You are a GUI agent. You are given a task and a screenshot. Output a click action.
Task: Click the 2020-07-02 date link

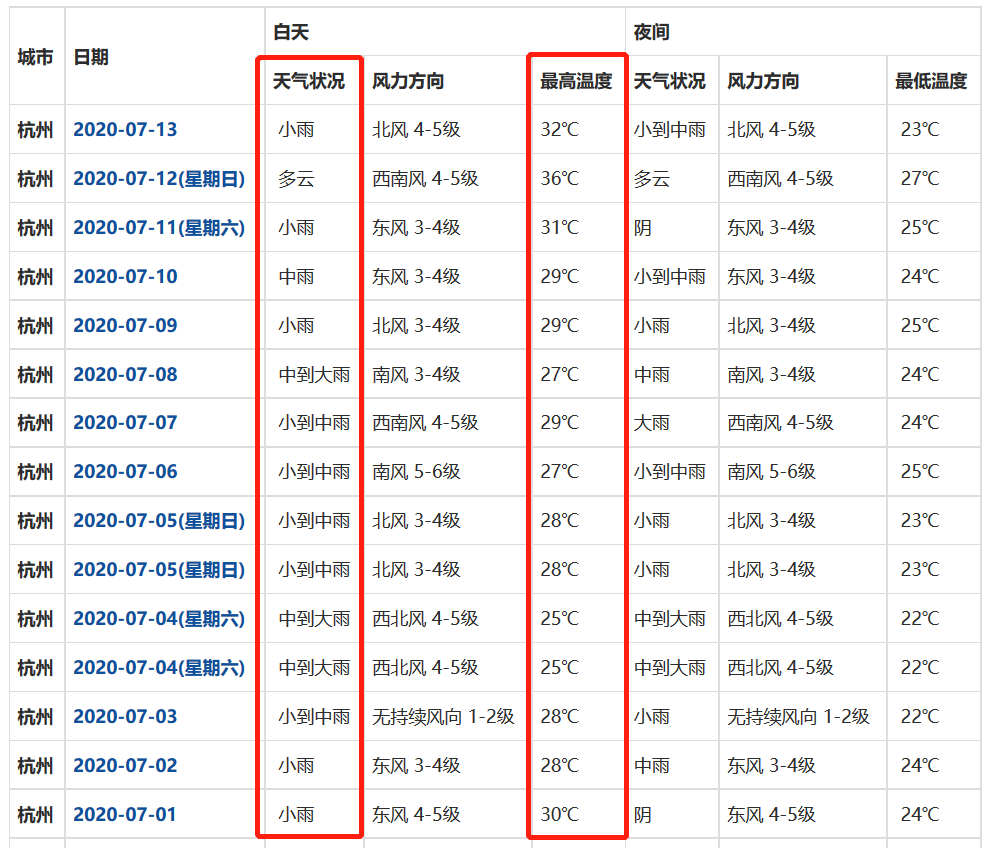click(125, 766)
